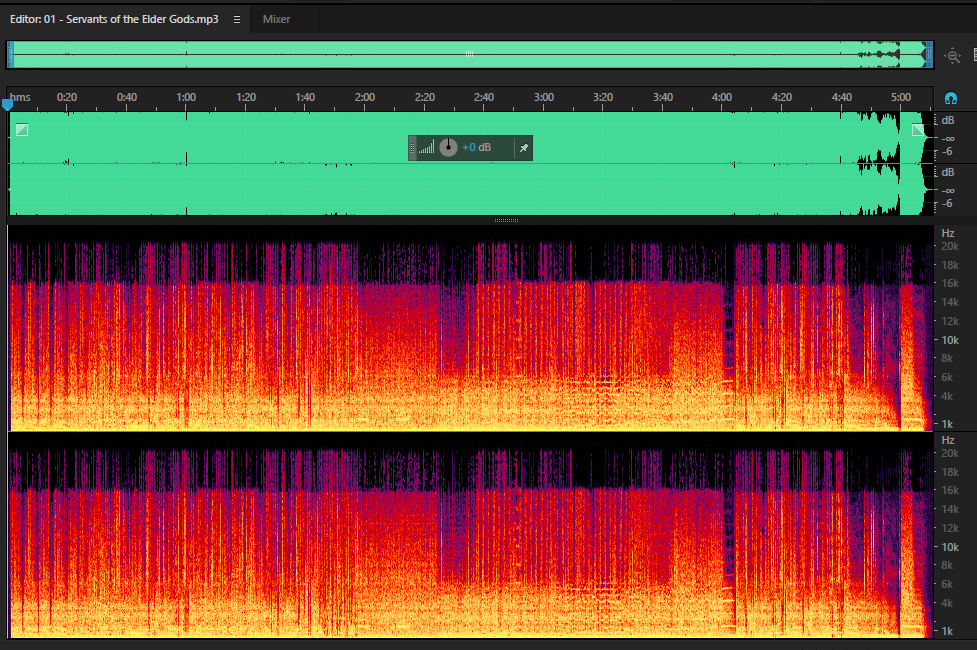Click the hms time format label
Screen dimensions: 977x650
pos(20,97)
